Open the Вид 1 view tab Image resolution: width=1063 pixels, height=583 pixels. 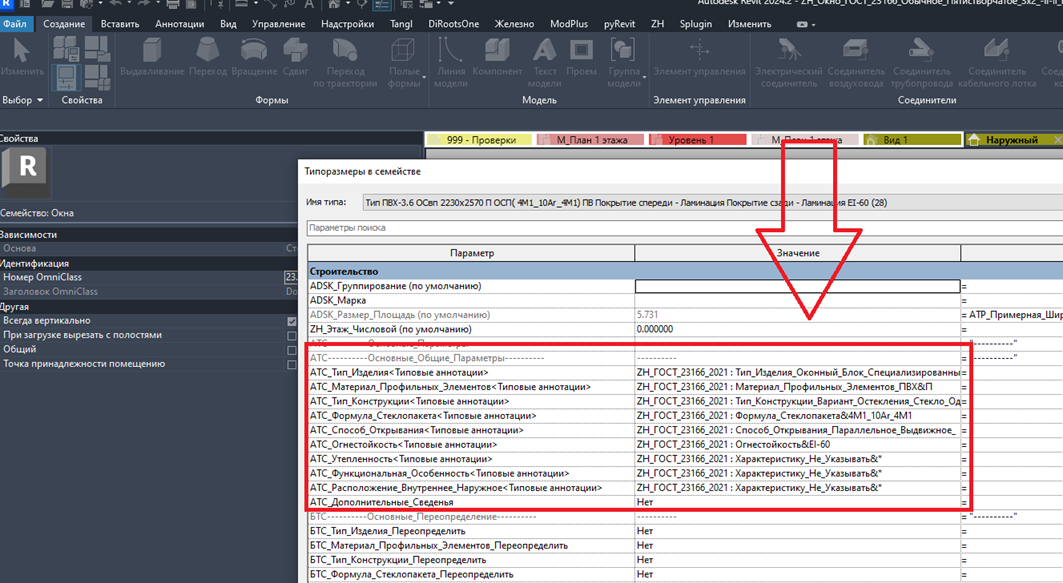910,140
